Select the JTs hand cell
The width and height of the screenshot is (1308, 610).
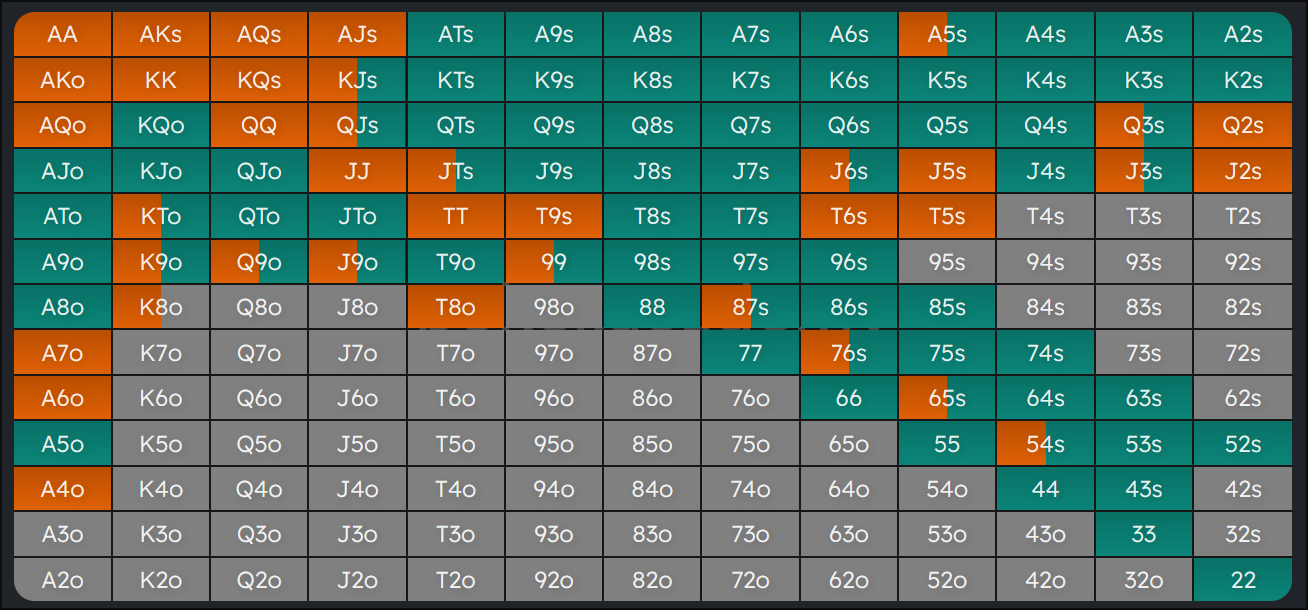coord(456,171)
